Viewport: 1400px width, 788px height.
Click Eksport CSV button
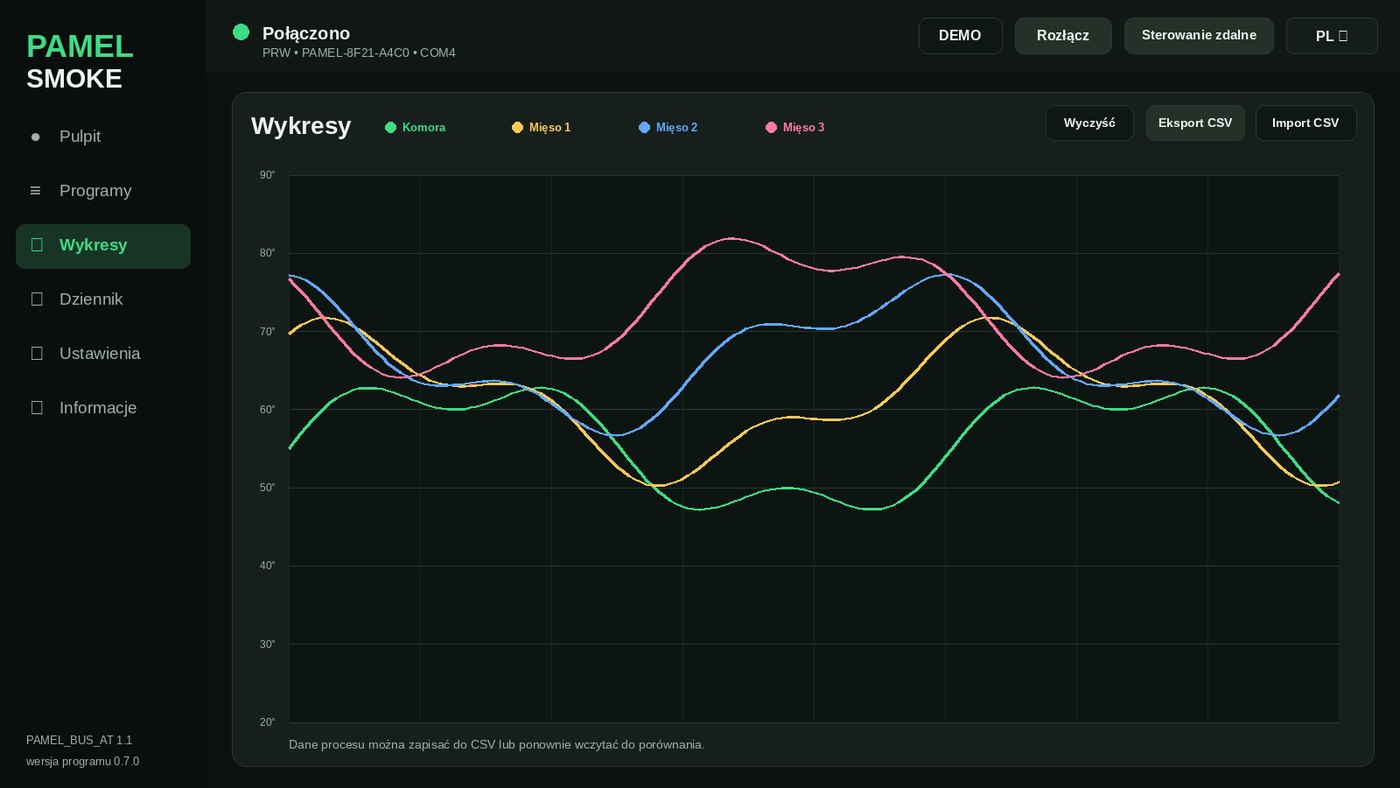tap(1195, 123)
